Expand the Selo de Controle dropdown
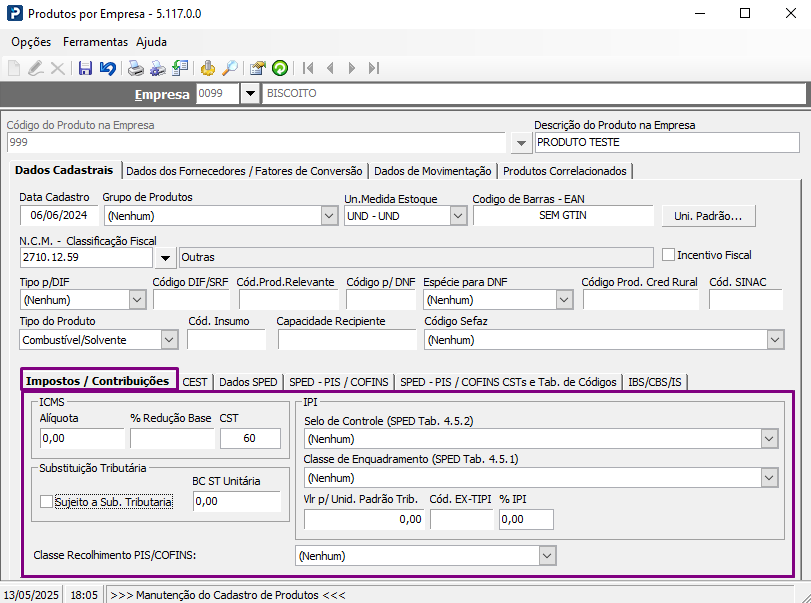Image resolution: width=811 pixels, height=603 pixels. pyautogui.click(x=769, y=439)
